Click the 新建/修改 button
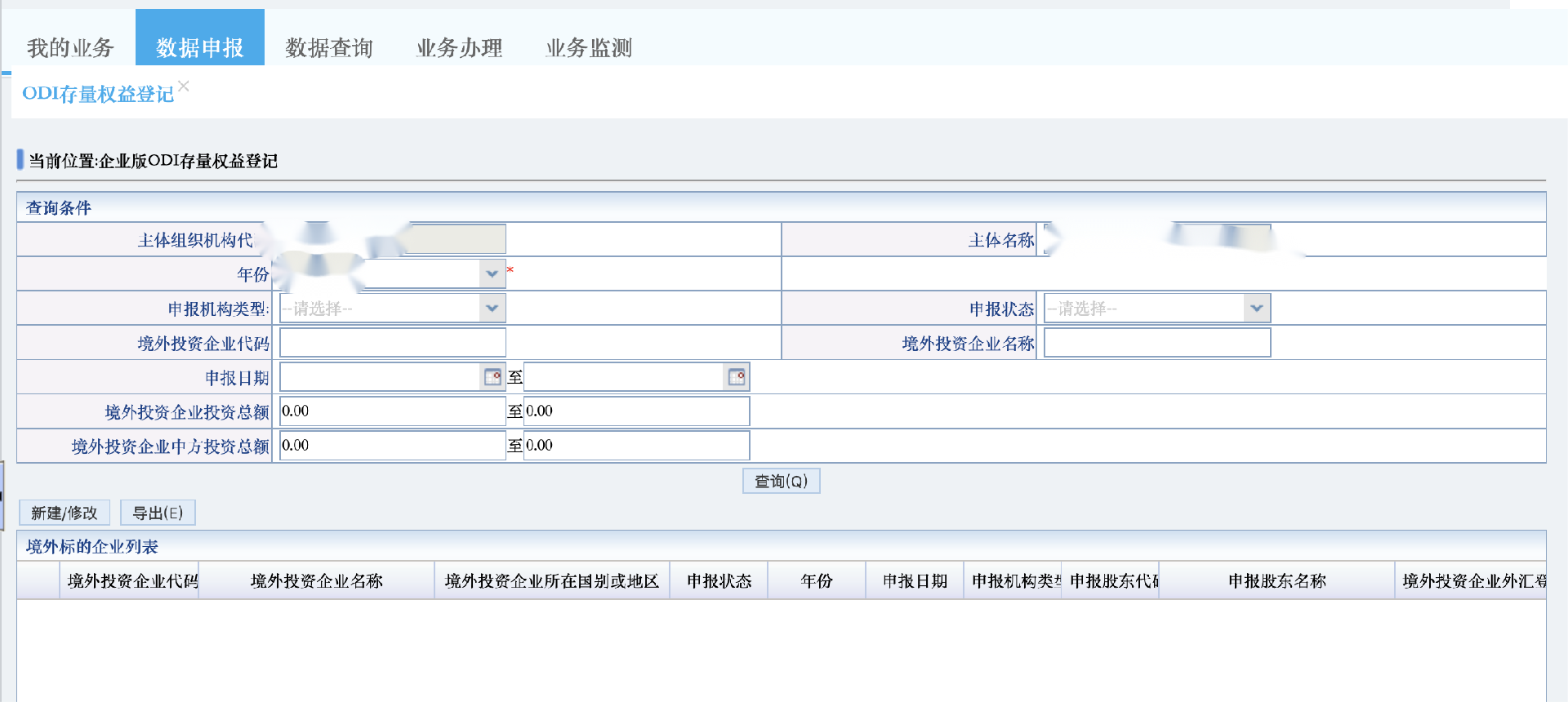The width and height of the screenshot is (1568, 702). (x=65, y=513)
